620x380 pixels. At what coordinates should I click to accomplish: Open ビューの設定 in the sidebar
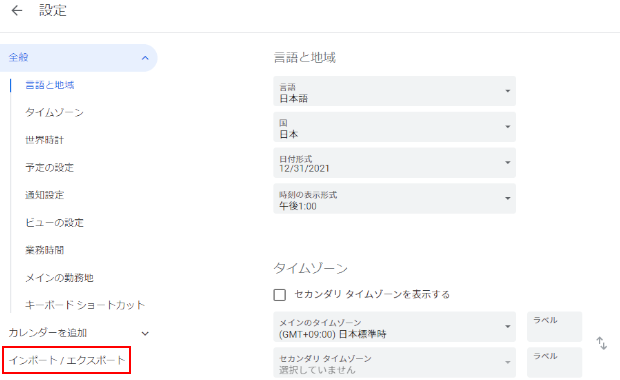point(54,223)
